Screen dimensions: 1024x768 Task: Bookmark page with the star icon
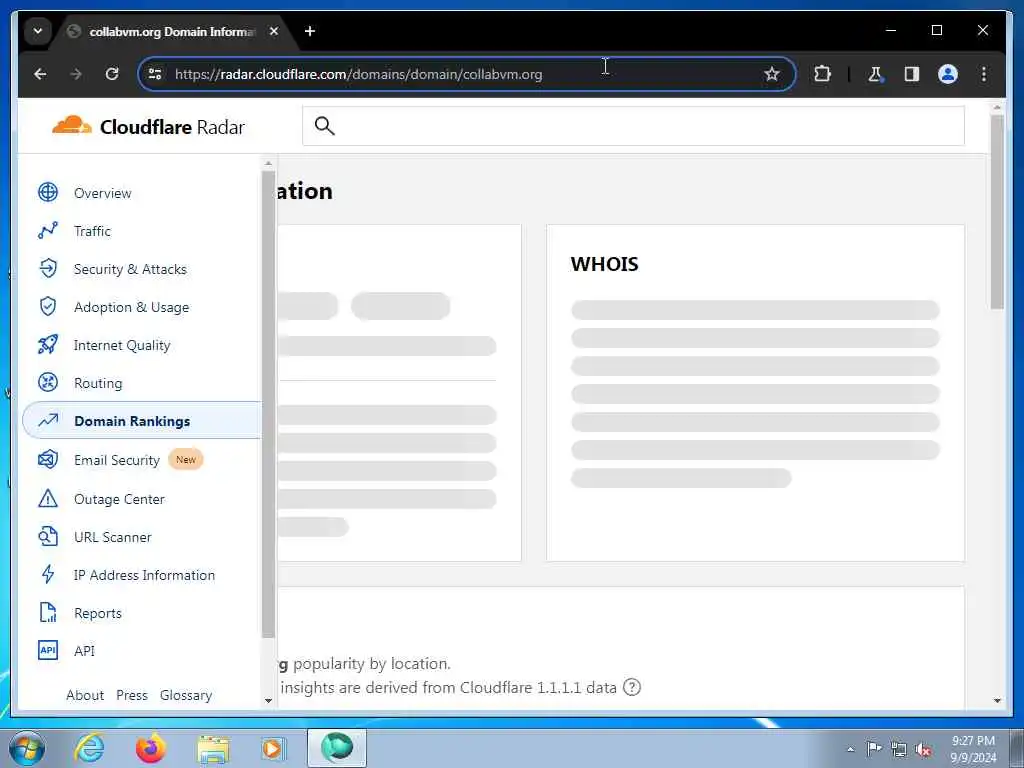click(x=771, y=74)
